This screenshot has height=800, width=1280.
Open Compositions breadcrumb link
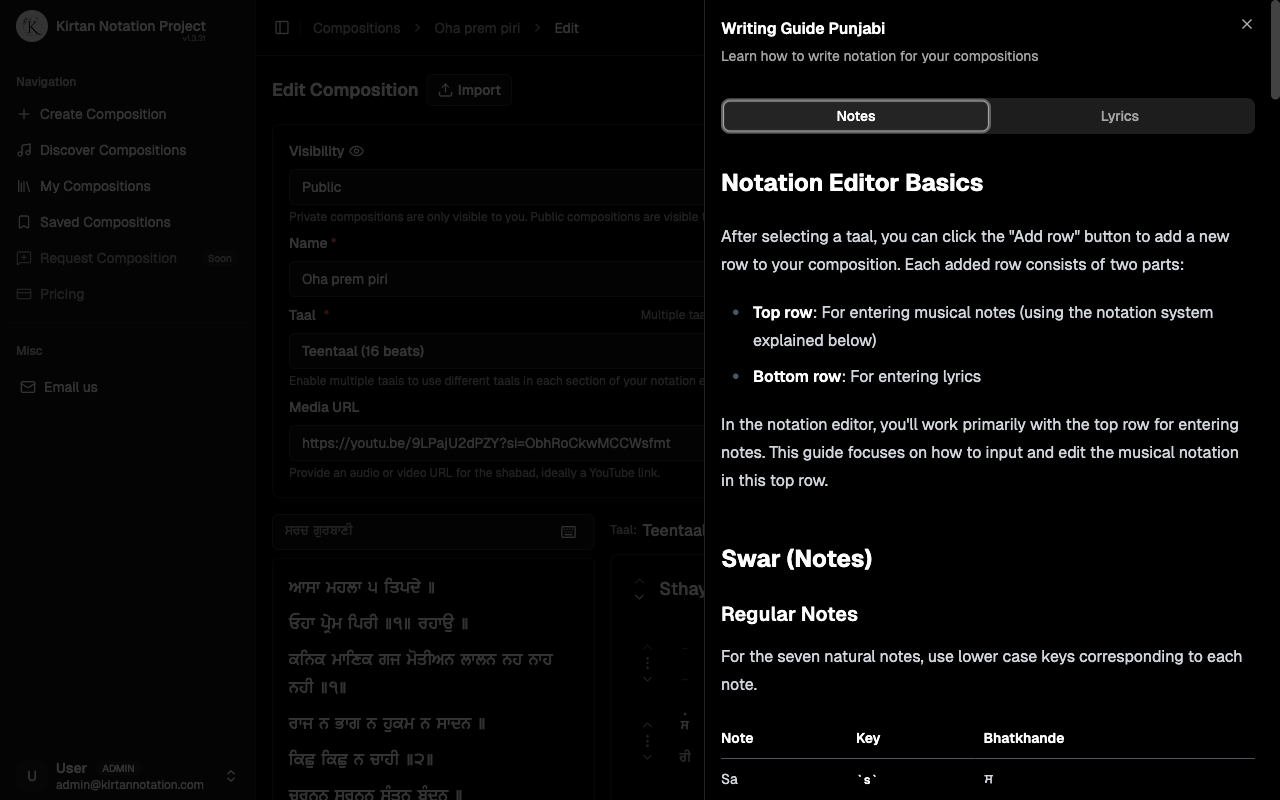[356, 28]
